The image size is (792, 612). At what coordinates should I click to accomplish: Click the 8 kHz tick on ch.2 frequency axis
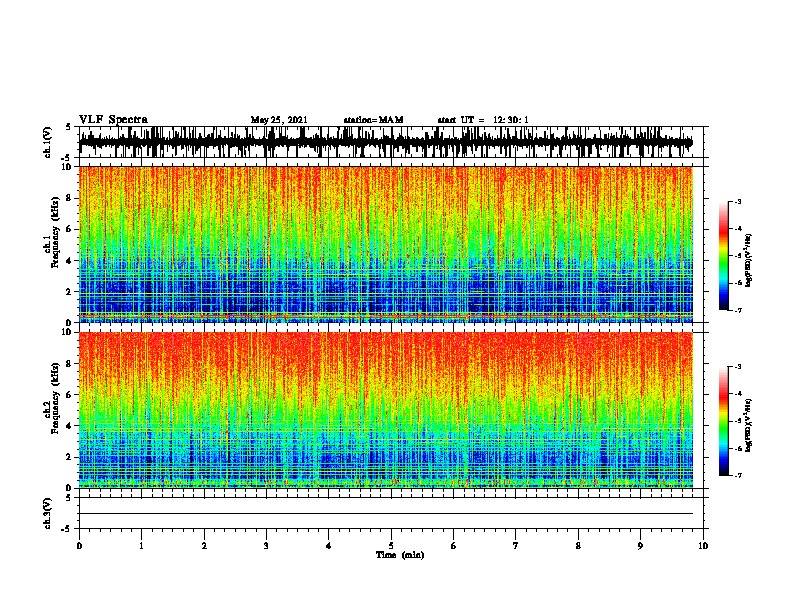click(x=70, y=364)
